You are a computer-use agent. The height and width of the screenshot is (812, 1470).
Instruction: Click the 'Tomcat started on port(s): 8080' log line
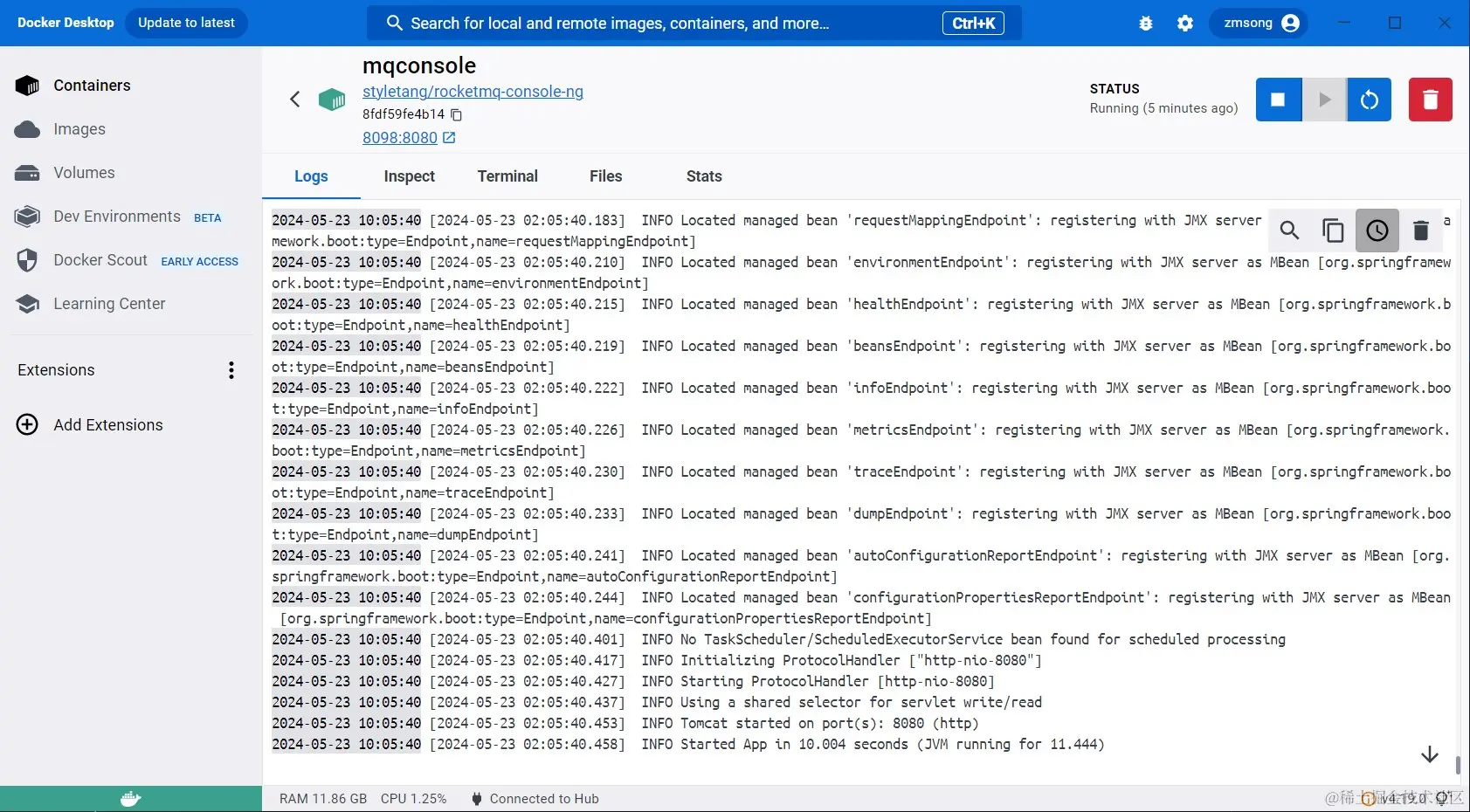tap(625, 723)
